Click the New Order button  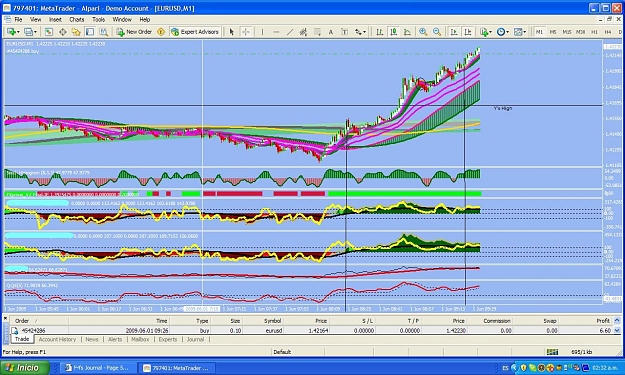(x=134, y=32)
